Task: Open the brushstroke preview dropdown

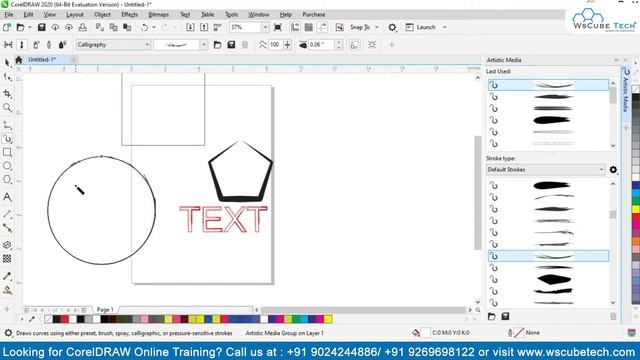Action: pyautogui.click(x=204, y=44)
